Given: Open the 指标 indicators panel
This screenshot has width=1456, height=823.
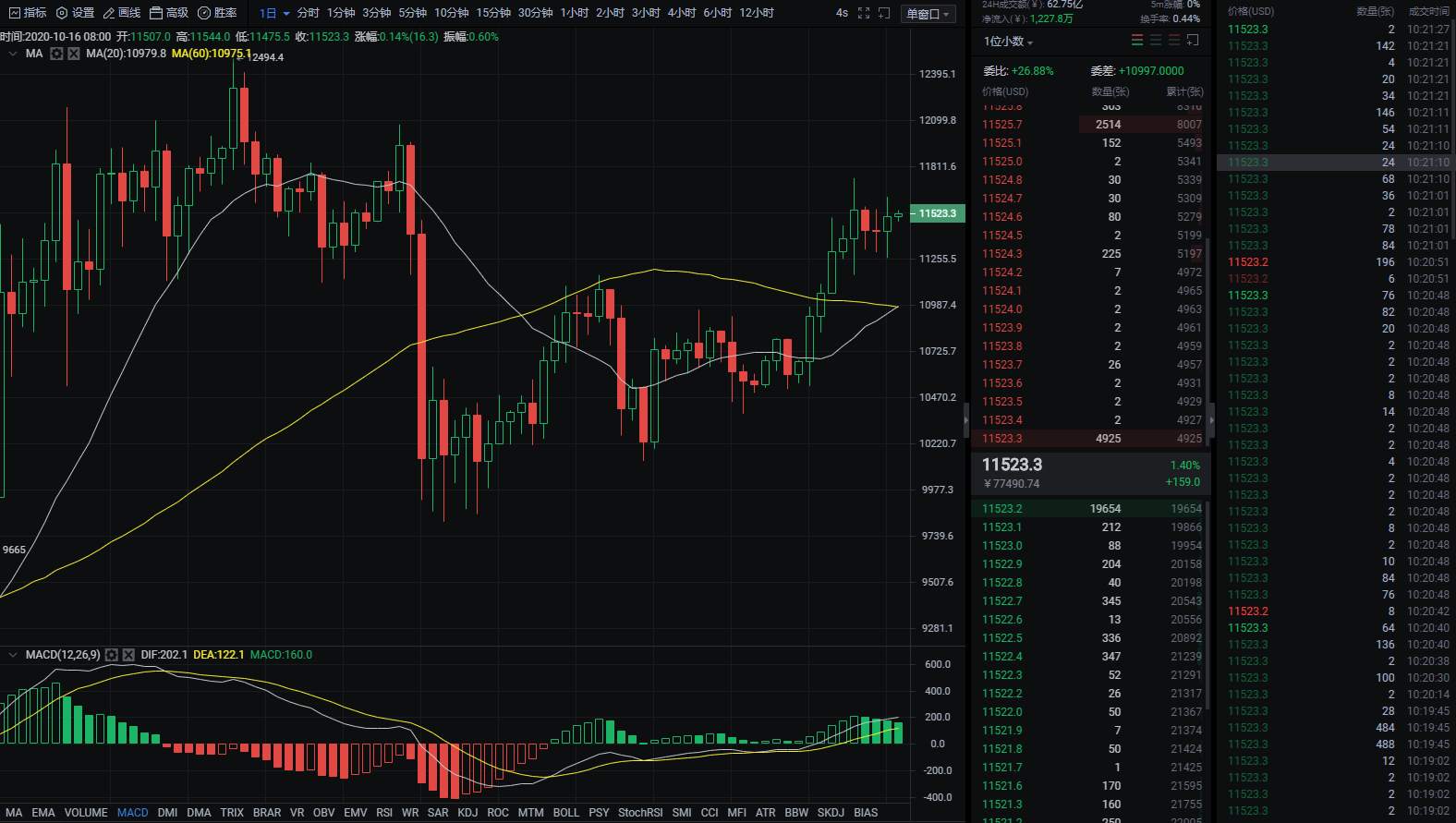Looking at the screenshot, I should (28, 13).
